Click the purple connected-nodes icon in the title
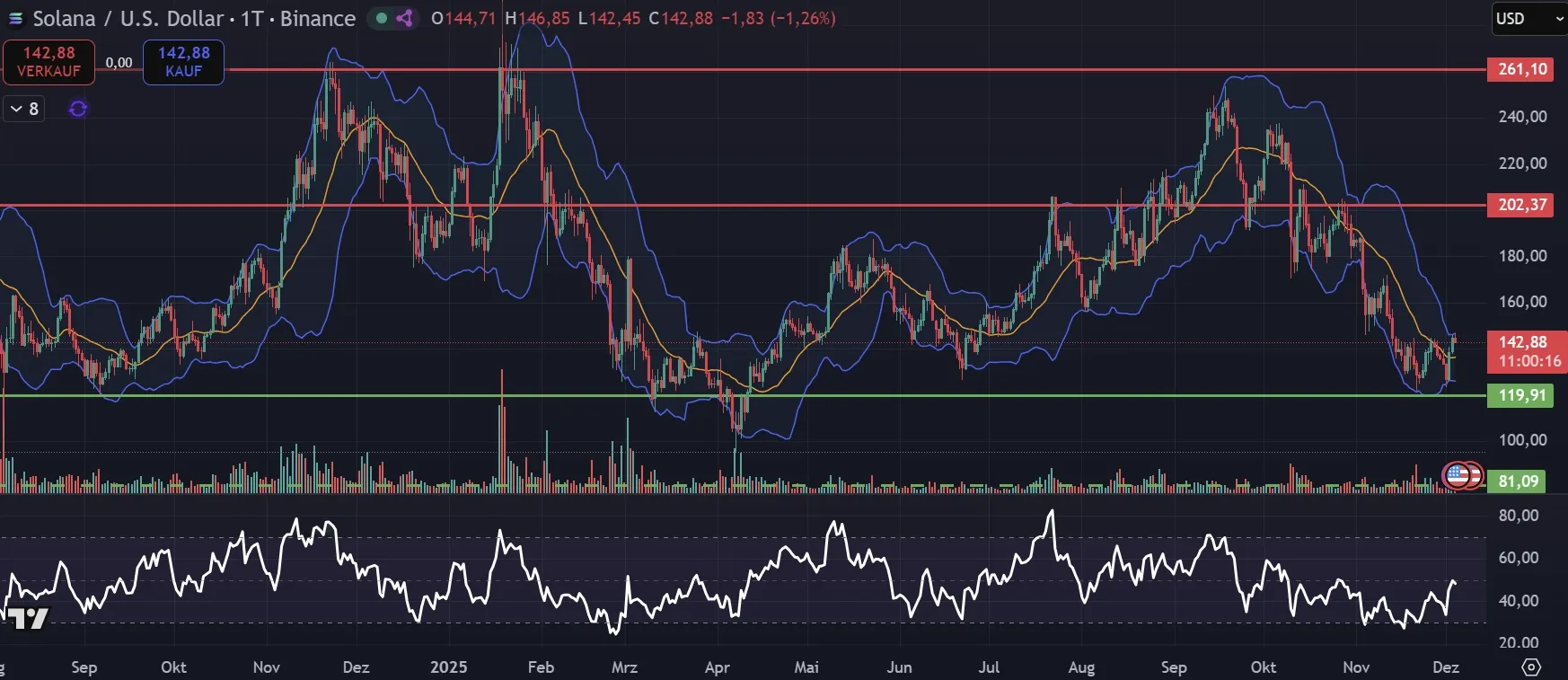1568x680 pixels. pos(405,18)
